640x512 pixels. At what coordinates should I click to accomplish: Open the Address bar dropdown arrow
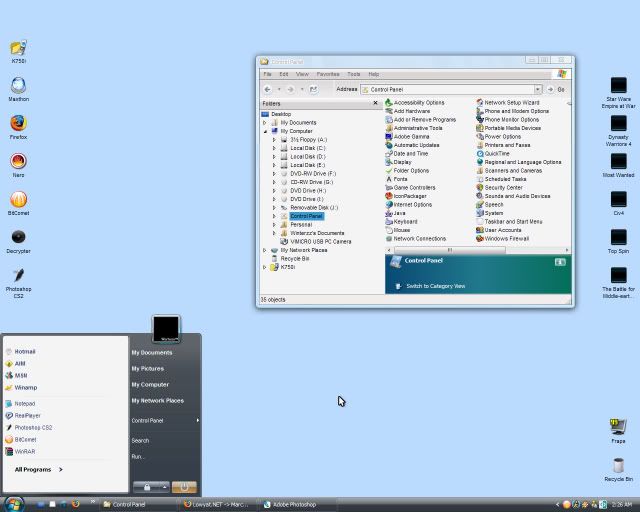537,89
